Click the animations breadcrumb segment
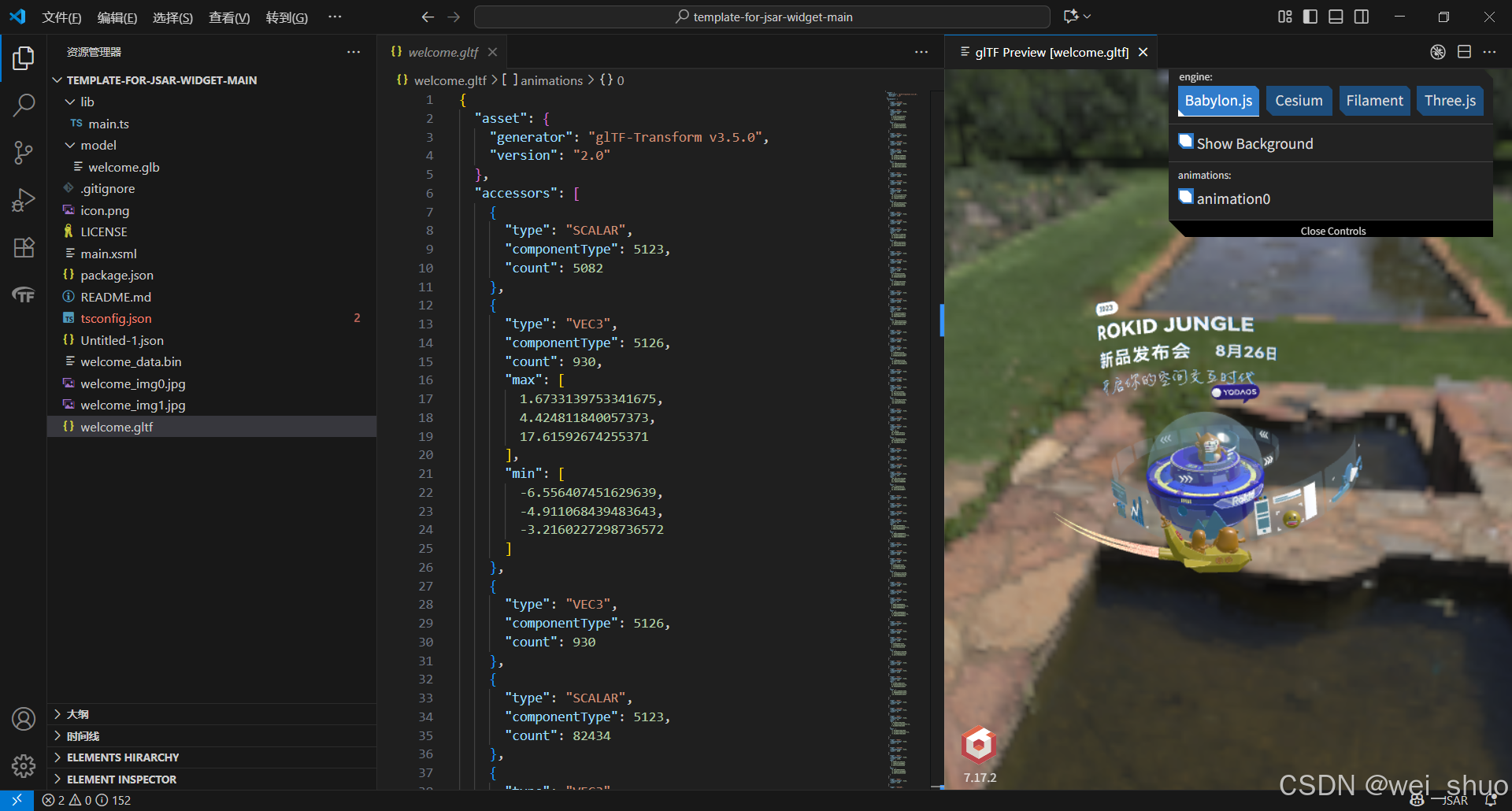 point(551,80)
